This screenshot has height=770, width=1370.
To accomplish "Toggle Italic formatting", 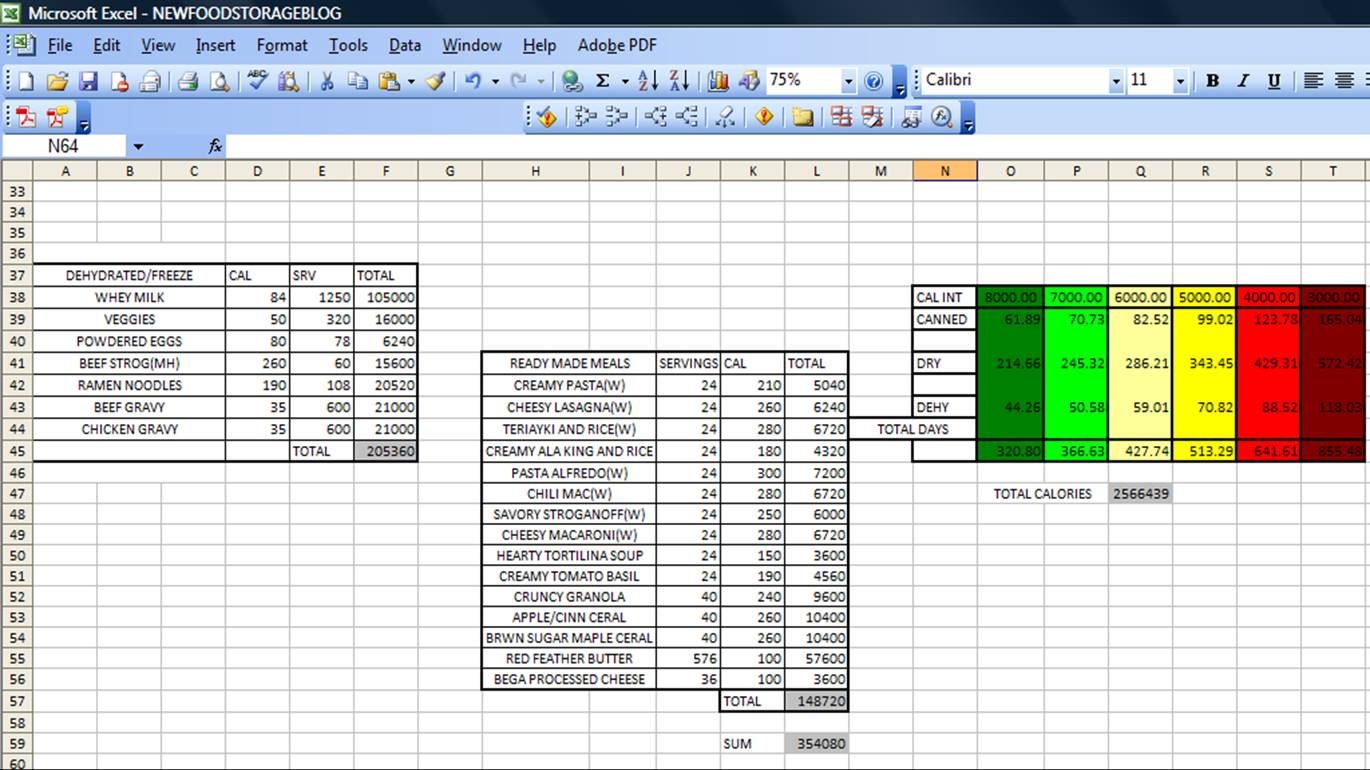I will click(1243, 80).
